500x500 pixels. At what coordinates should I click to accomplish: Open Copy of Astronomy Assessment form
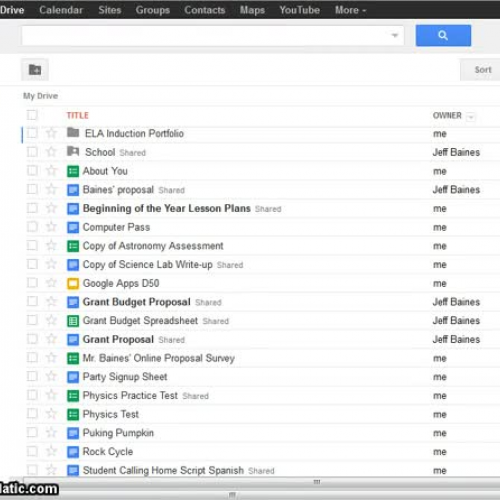[153, 246]
